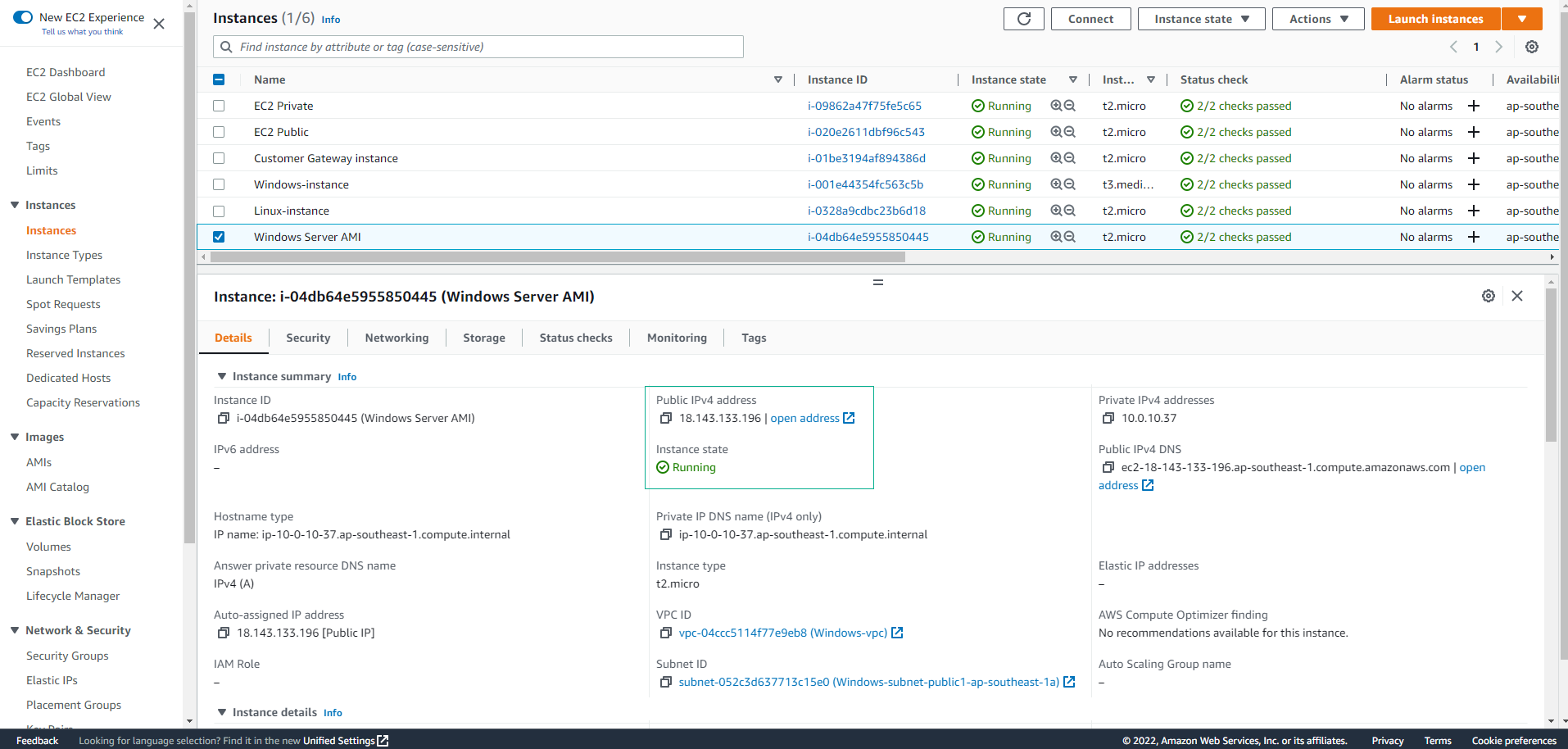Add alarm for Windows-instance
The image size is (1568, 749).
[x=1473, y=184]
